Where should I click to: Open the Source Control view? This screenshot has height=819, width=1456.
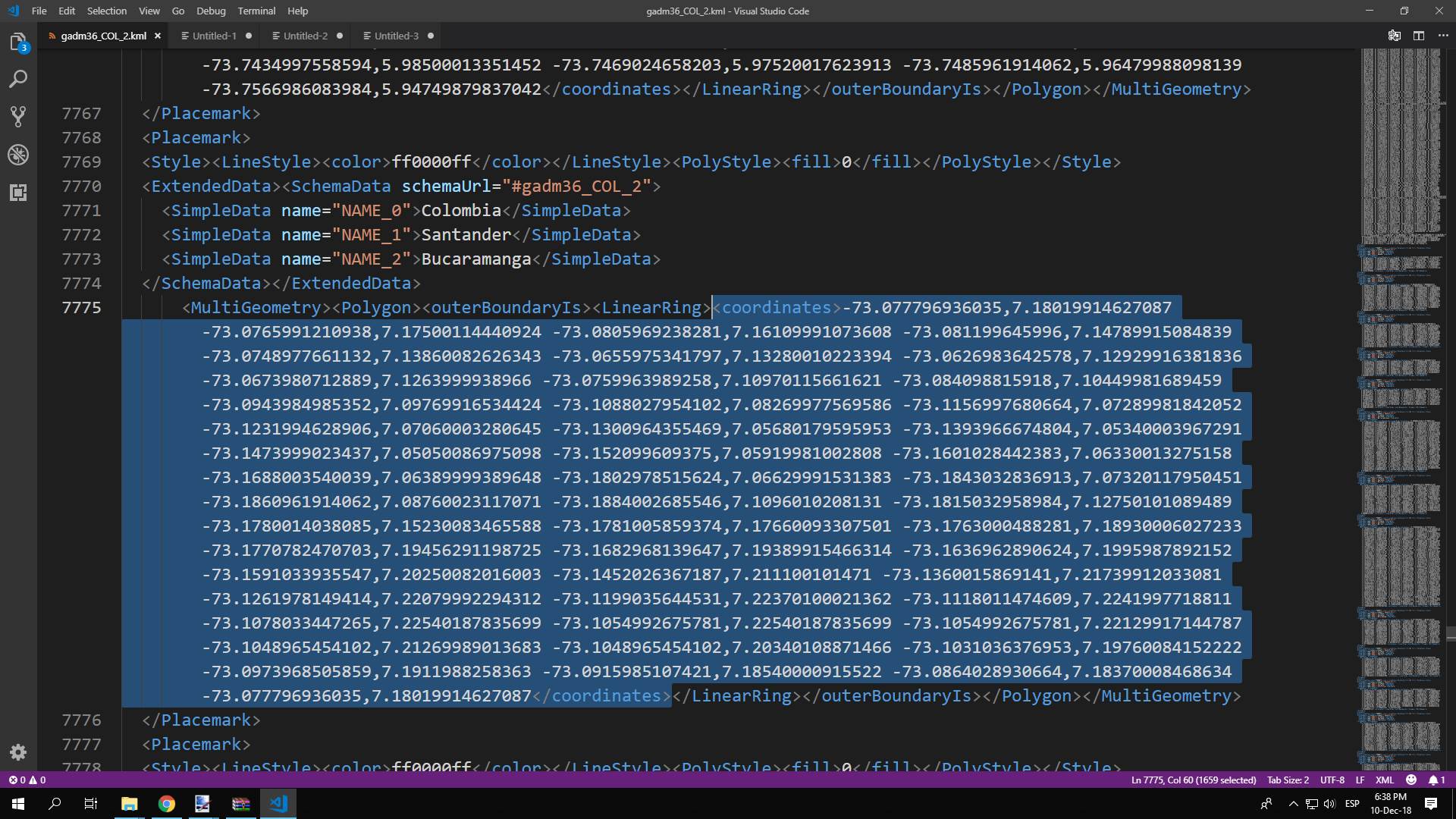tap(18, 116)
